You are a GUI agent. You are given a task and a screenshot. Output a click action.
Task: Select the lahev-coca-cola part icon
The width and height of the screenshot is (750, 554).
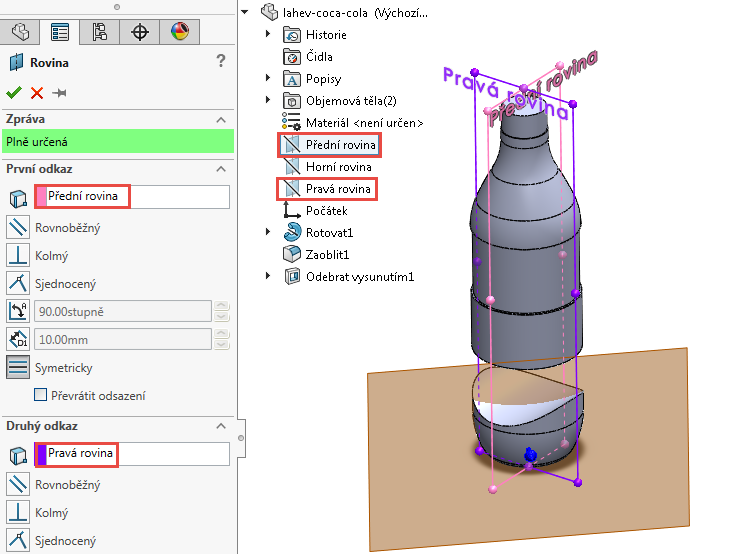click(x=269, y=12)
